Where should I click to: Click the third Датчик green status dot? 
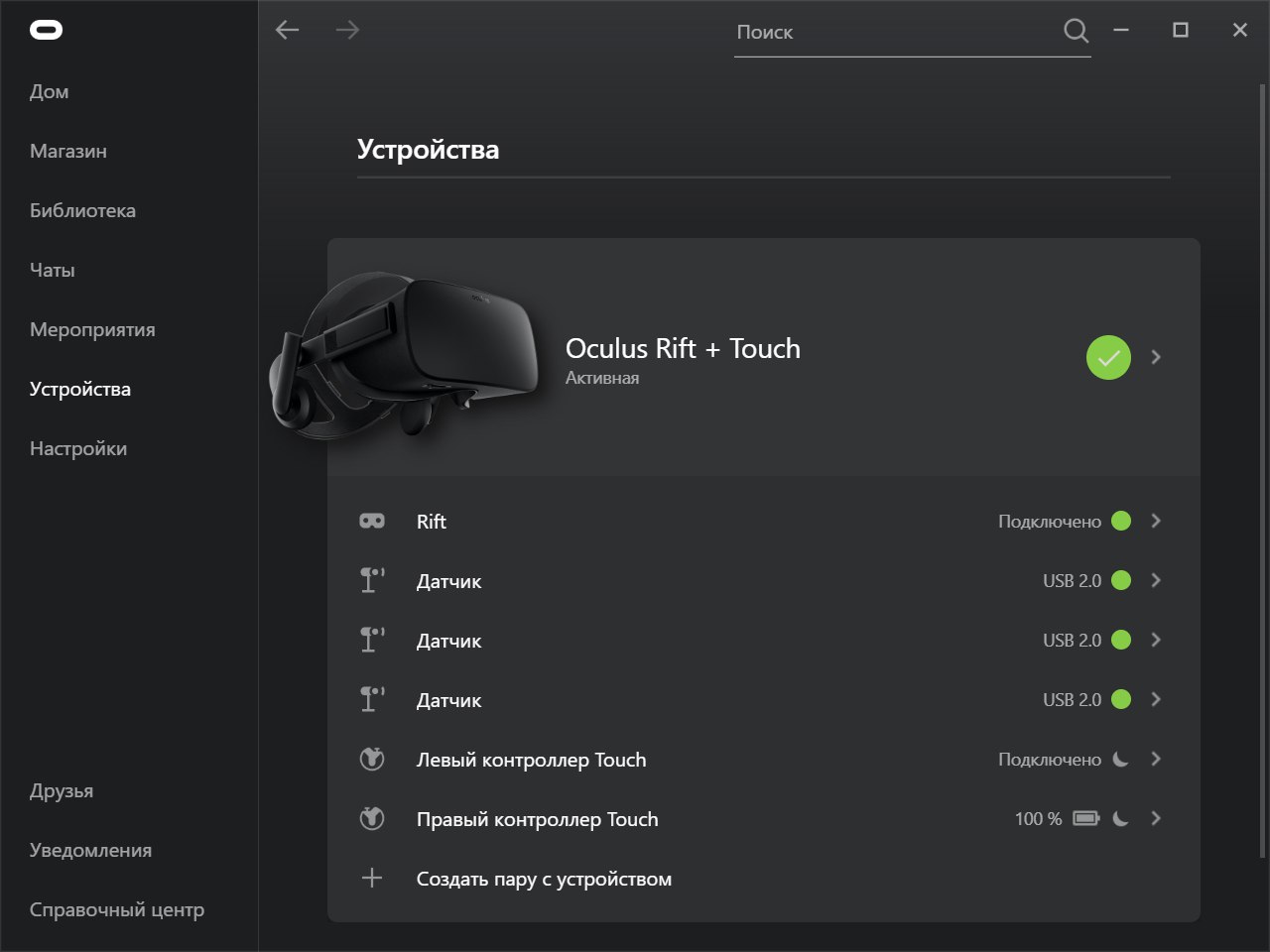click(x=1121, y=699)
